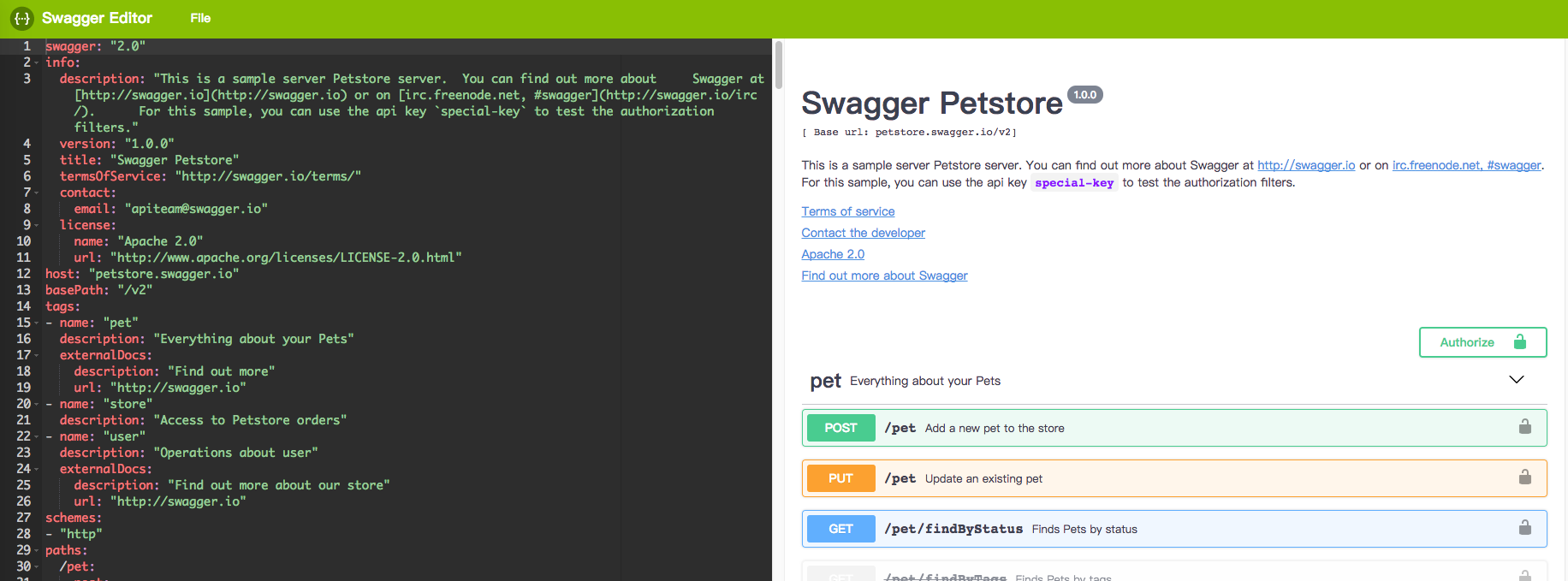Place cursor on the tags: line

[x=62, y=306]
